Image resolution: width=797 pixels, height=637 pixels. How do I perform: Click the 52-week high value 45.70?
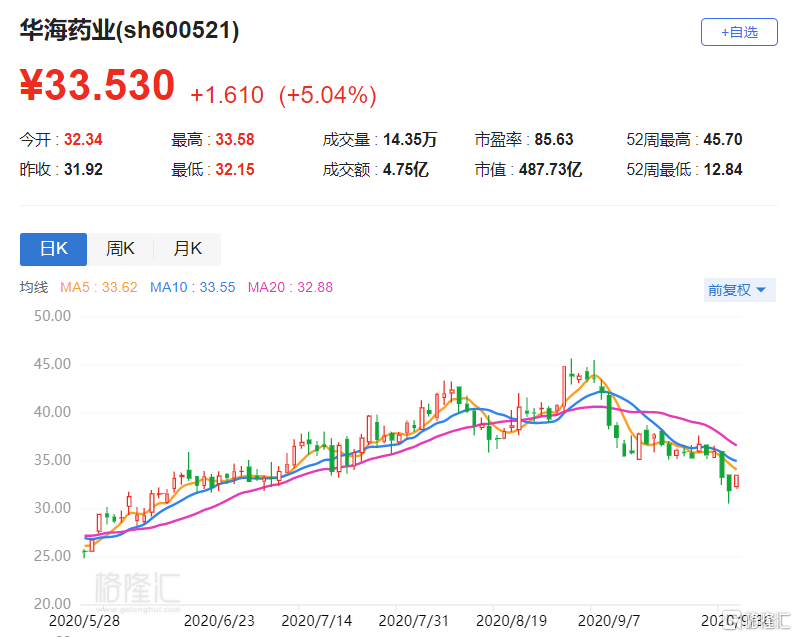tap(723, 139)
